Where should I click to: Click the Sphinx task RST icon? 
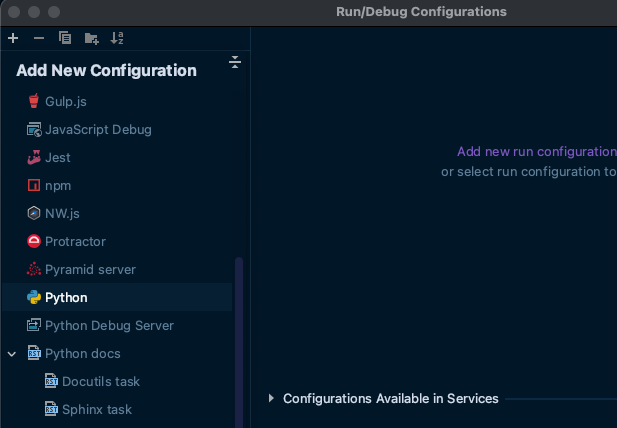[51, 409]
